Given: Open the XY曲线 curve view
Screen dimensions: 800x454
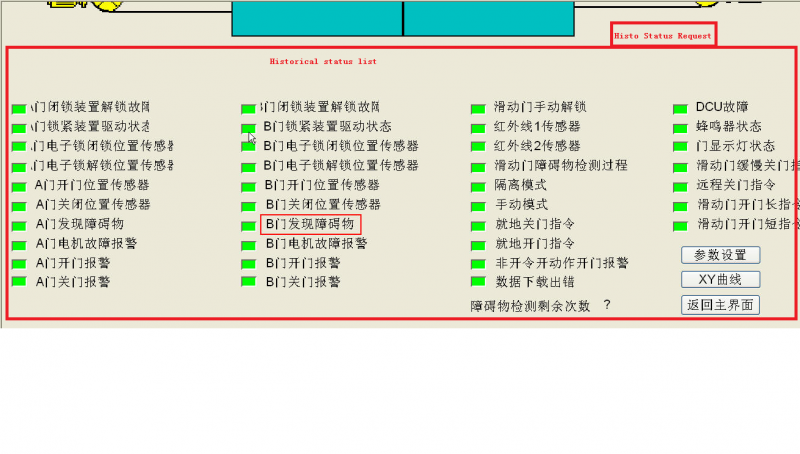Looking at the screenshot, I should coord(720,280).
